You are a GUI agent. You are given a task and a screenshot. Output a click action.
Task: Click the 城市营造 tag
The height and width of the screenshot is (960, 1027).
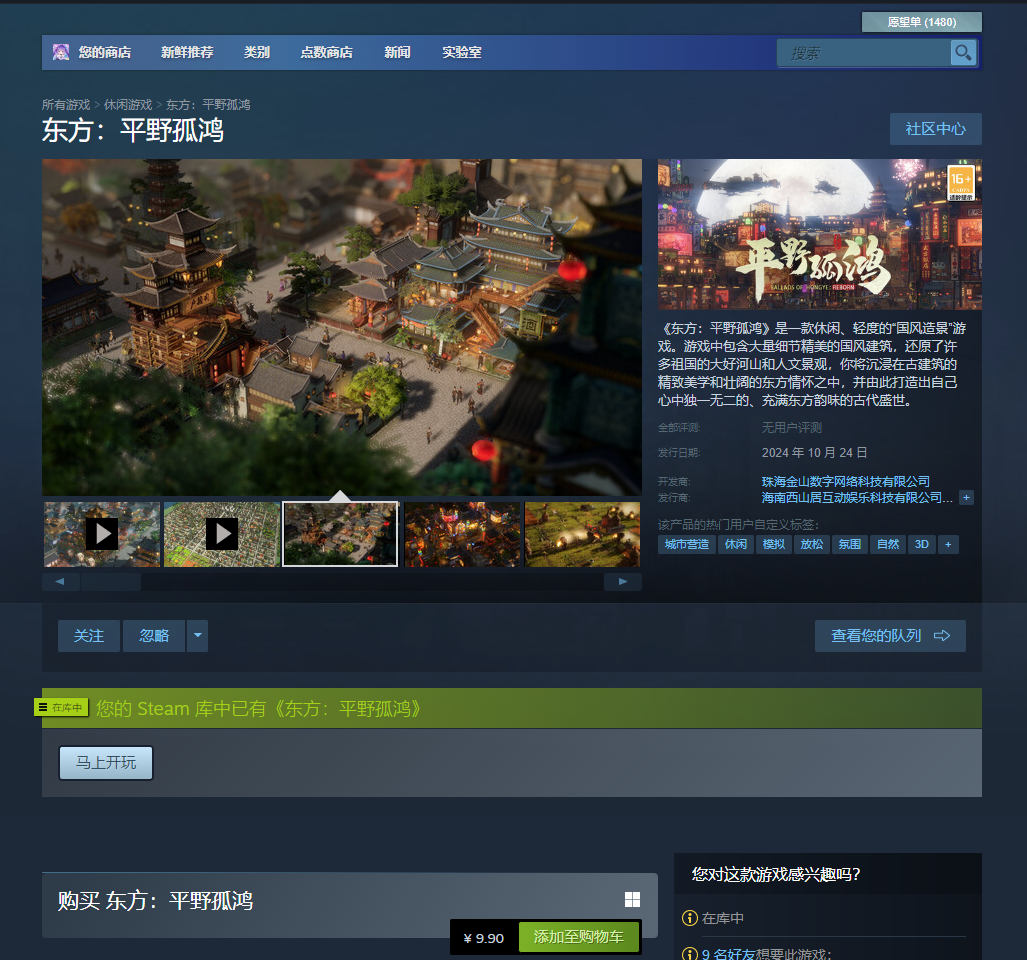coord(686,544)
